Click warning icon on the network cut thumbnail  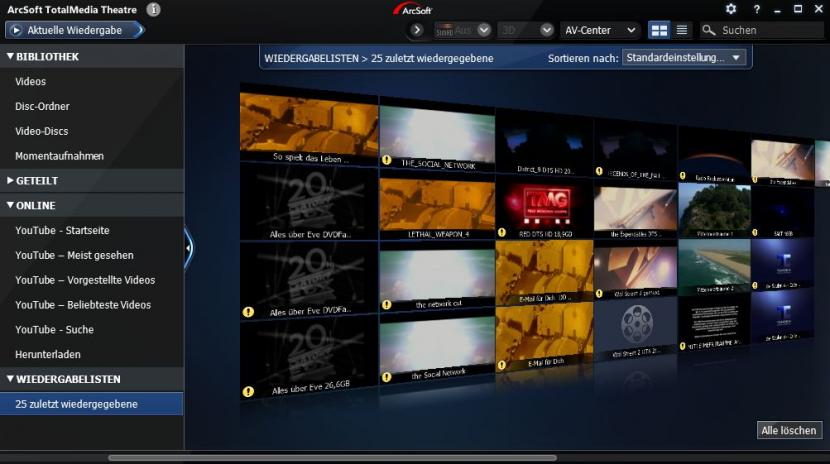387,305
